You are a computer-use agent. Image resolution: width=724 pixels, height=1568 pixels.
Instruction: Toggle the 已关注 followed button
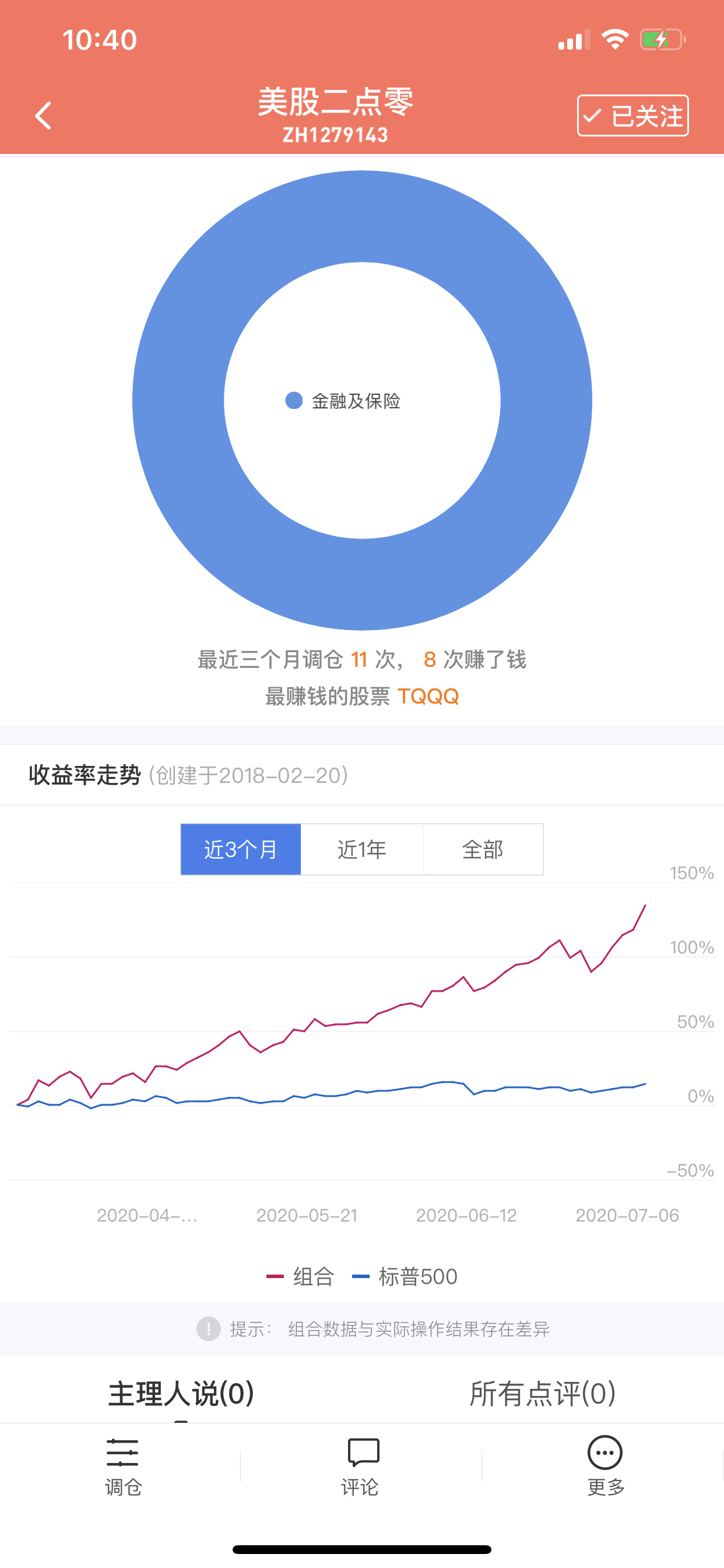click(632, 116)
